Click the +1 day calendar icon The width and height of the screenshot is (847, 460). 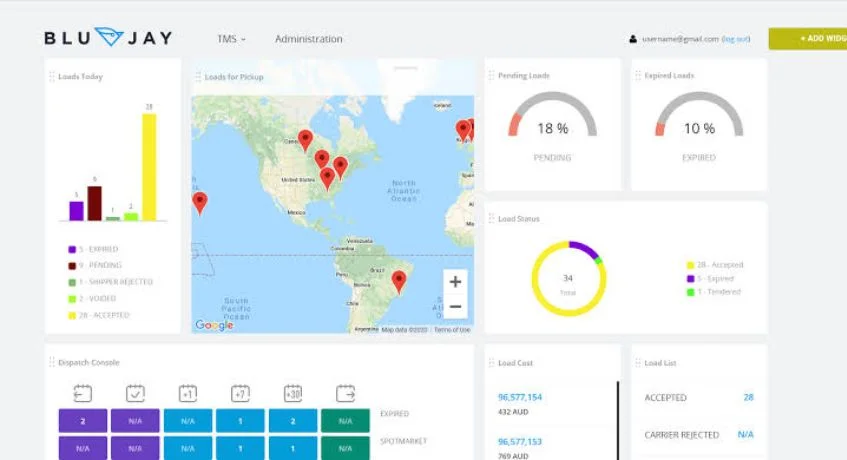pos(187,393)
